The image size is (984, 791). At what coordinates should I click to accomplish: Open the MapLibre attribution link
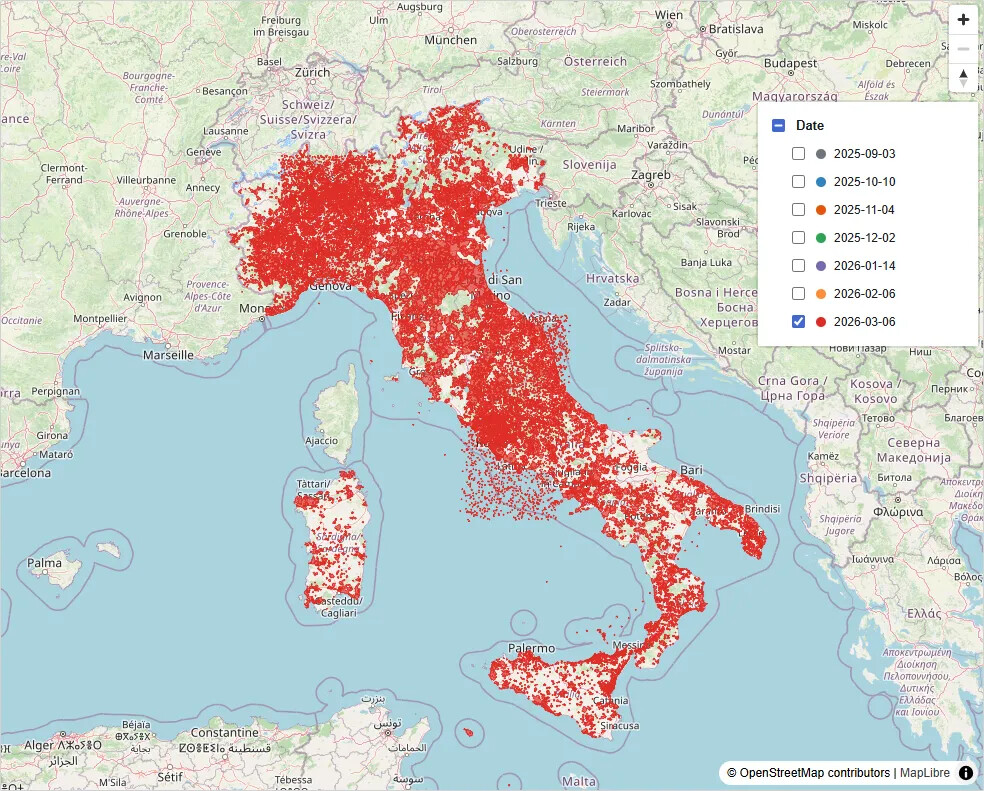click(x=924, y=773)
